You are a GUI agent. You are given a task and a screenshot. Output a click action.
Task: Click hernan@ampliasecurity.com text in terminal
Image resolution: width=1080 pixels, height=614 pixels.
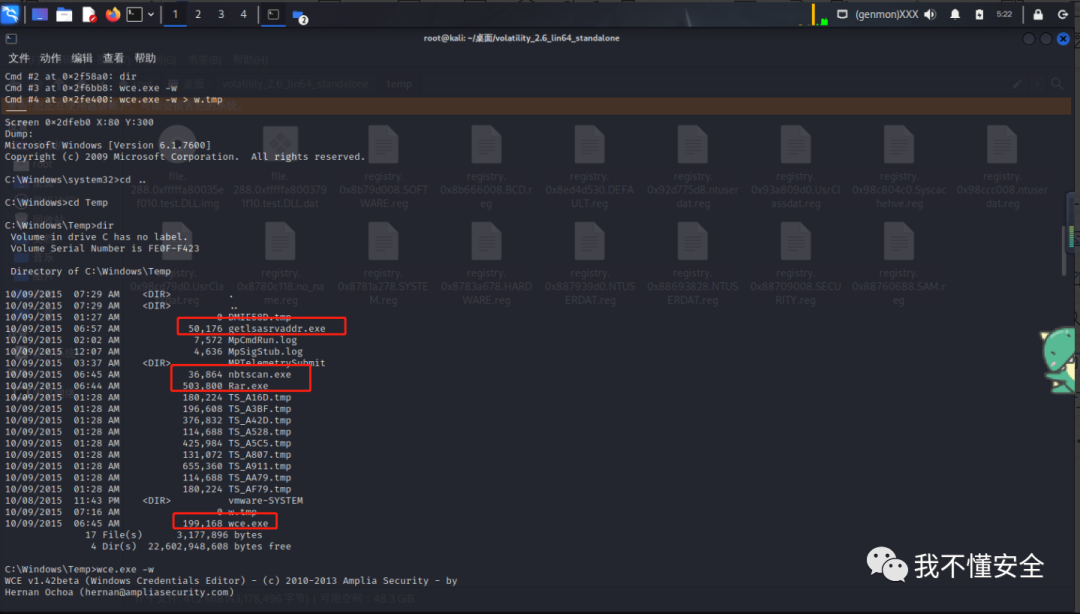pyautogui.click(x=159, y=592)
